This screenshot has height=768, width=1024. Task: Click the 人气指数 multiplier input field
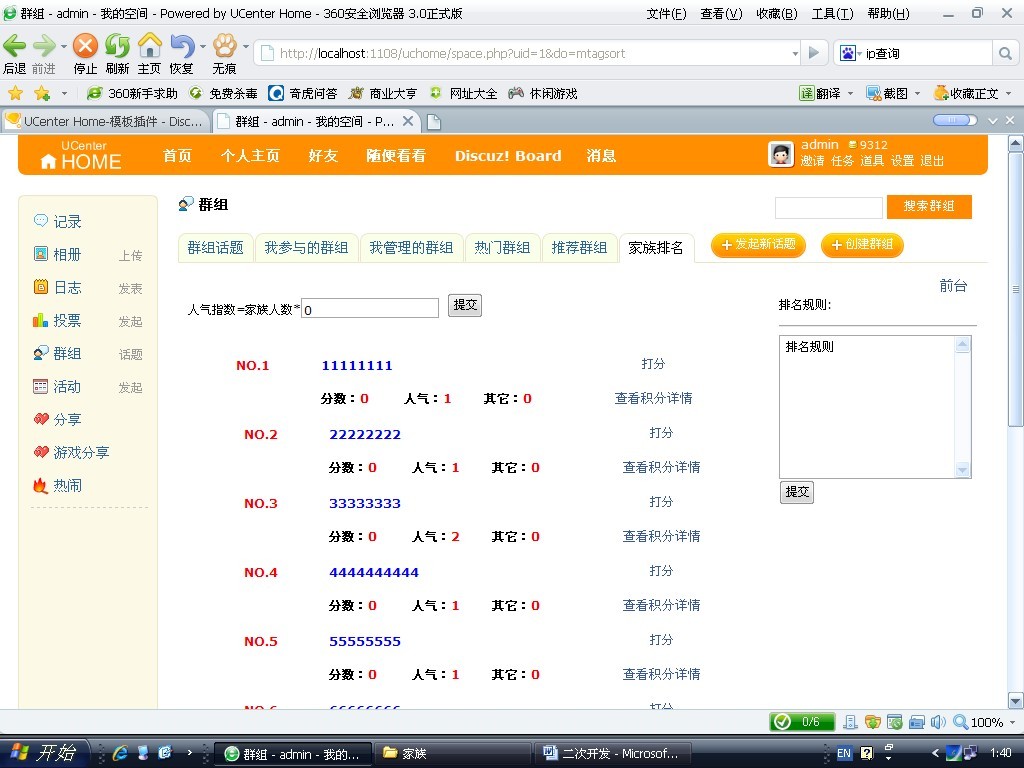point(370,308)
